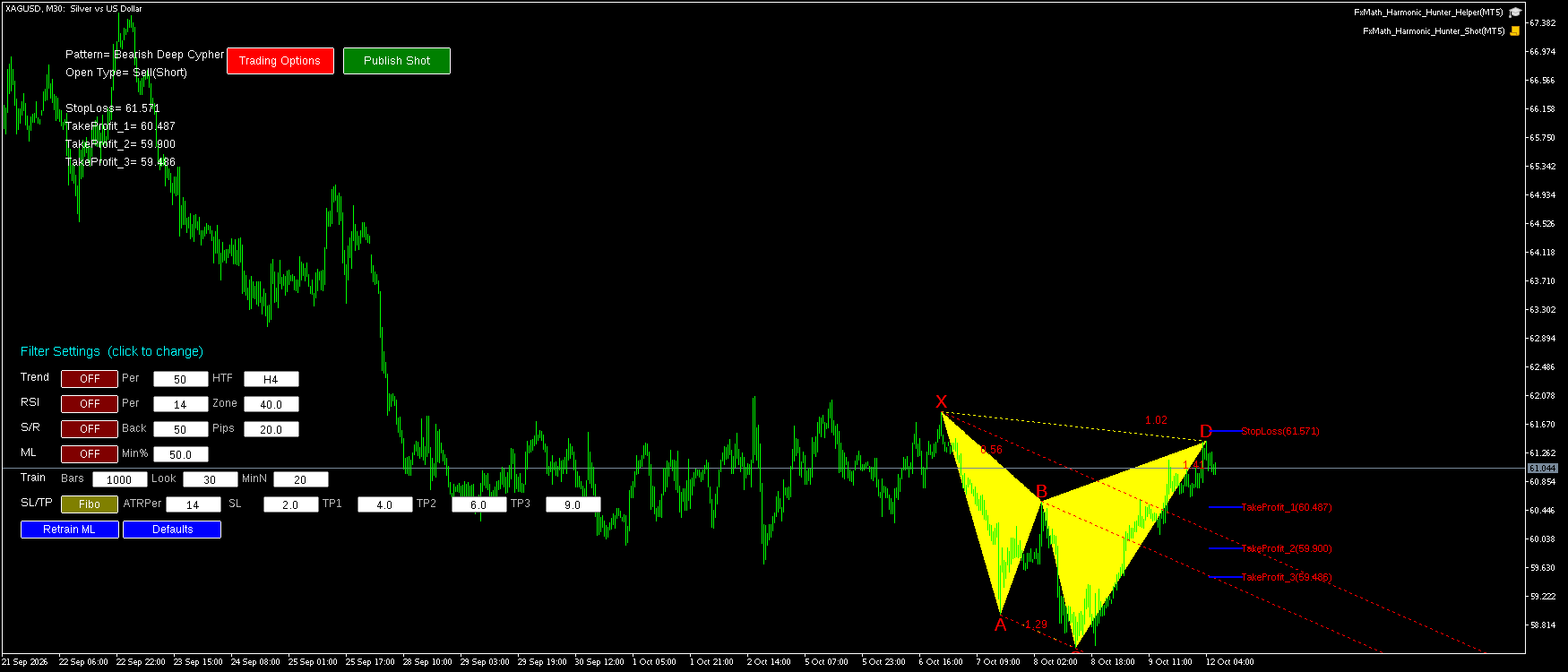Switch the SL/TP Fibo mode button
This screenshot has width=1568, height=672.
click(x=90, y=504)
